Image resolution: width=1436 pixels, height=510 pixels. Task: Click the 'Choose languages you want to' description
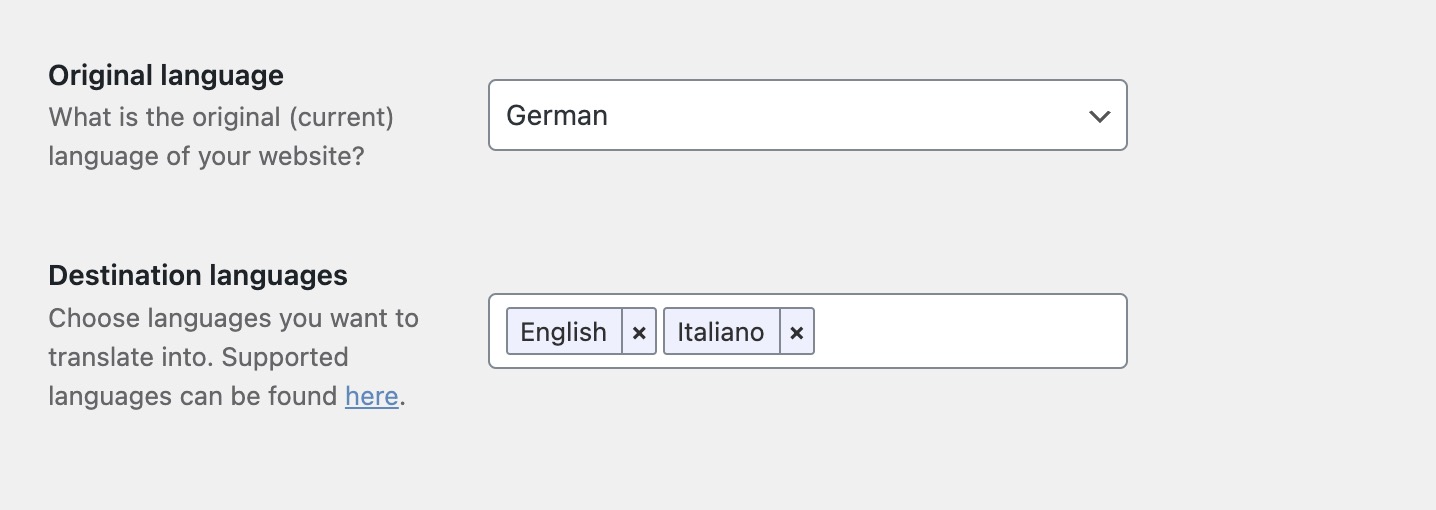tap(233, 318)
